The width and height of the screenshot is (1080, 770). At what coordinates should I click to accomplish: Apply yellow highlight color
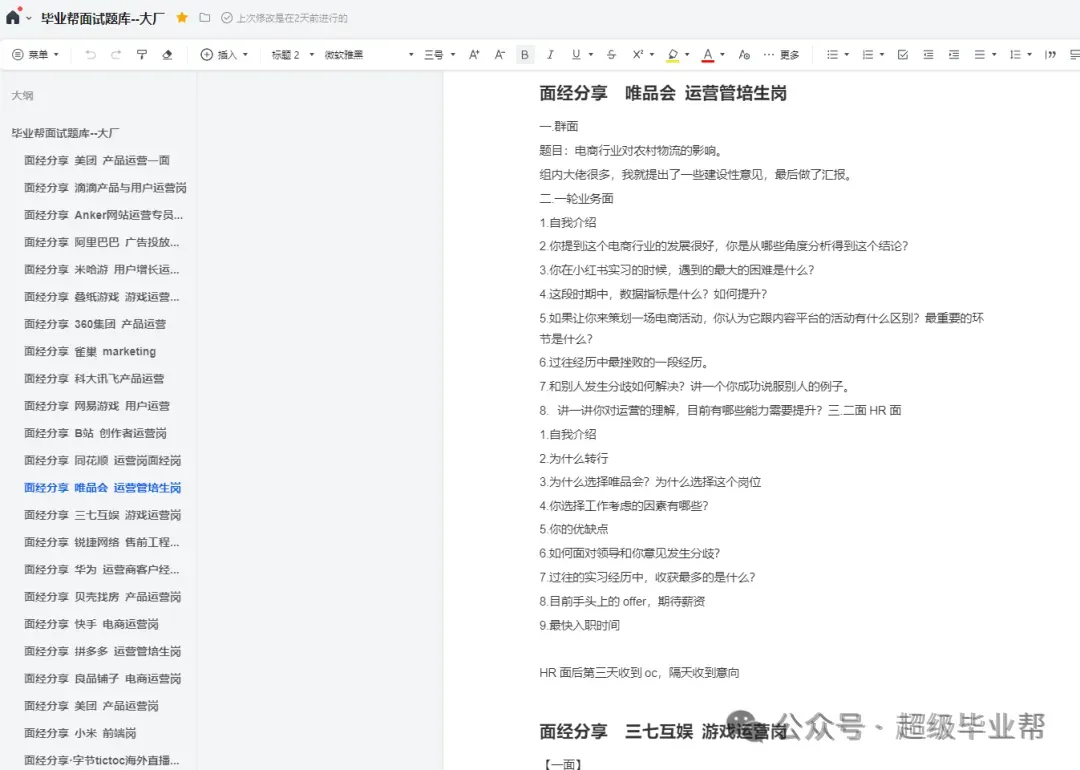(673, 55)
